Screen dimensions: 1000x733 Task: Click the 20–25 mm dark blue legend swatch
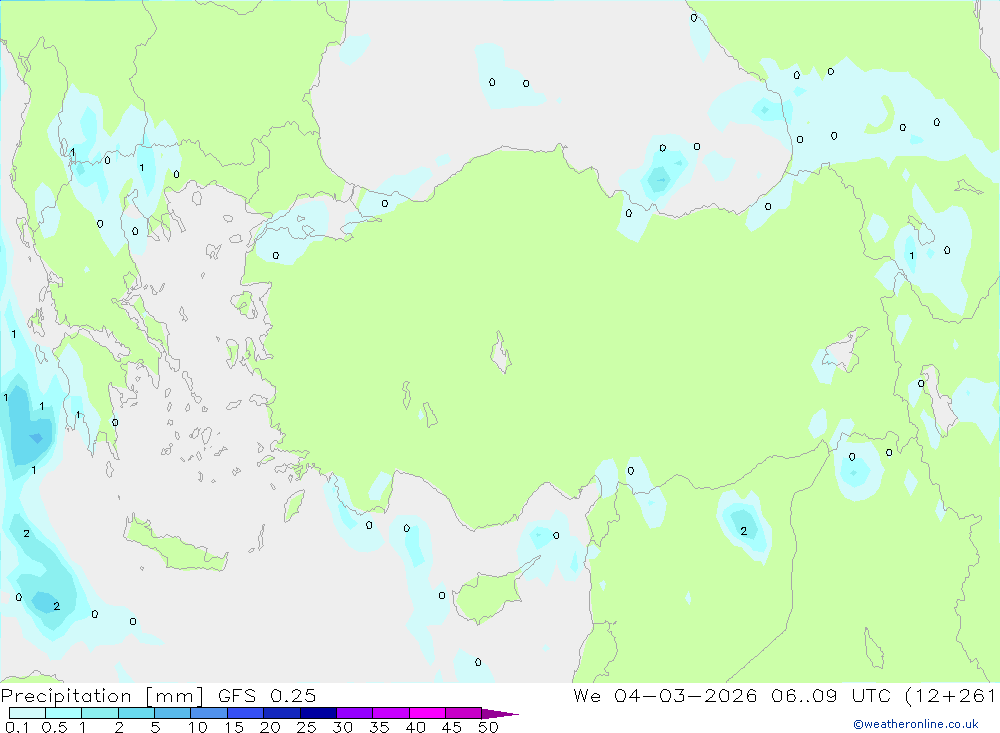tap(281, 713)
